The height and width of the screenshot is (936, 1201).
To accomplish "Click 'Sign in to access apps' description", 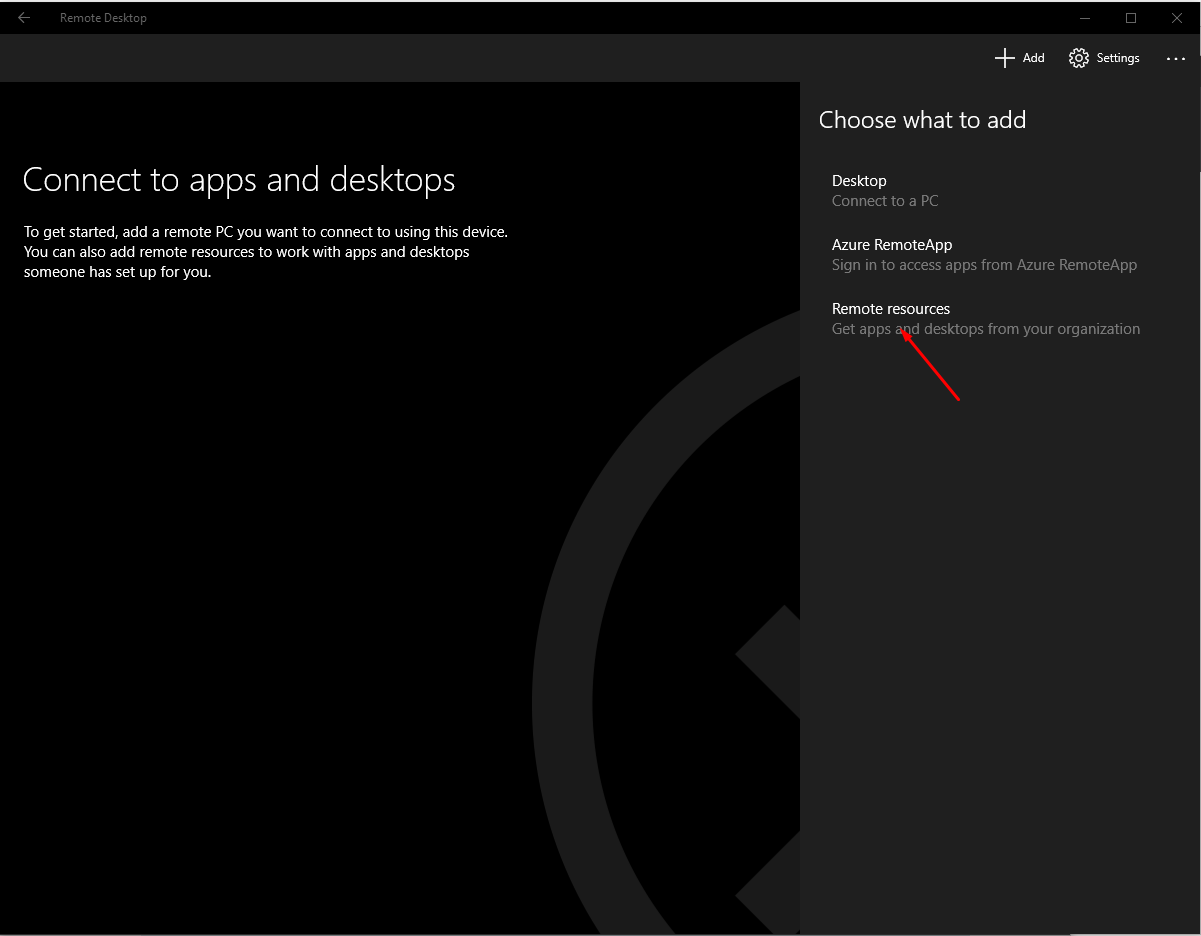I will pos(984,265).
